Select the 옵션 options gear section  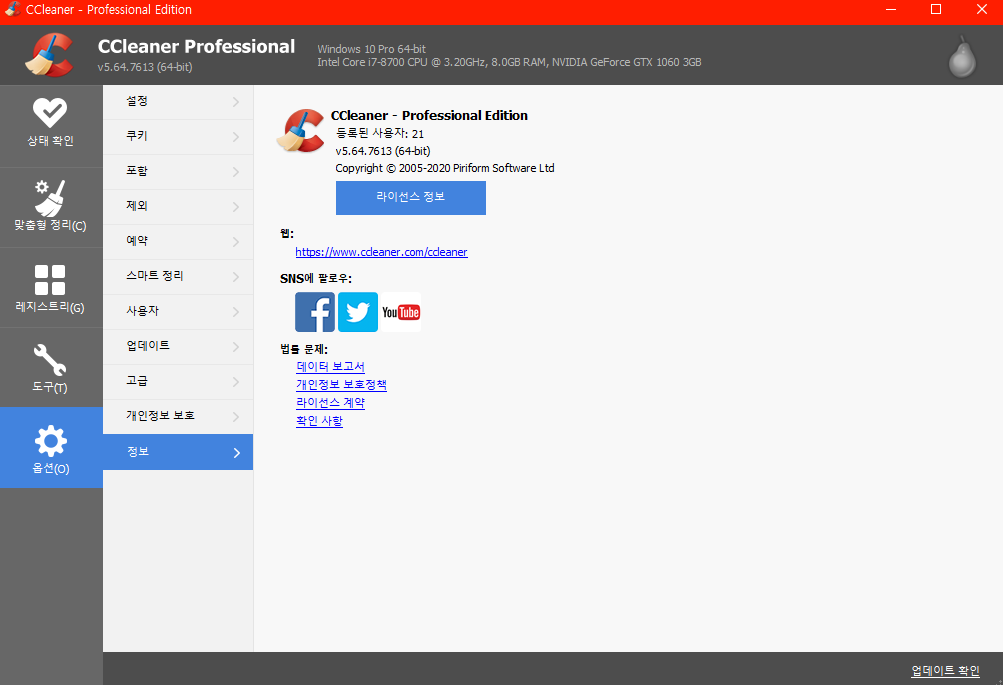pos(51,448)
